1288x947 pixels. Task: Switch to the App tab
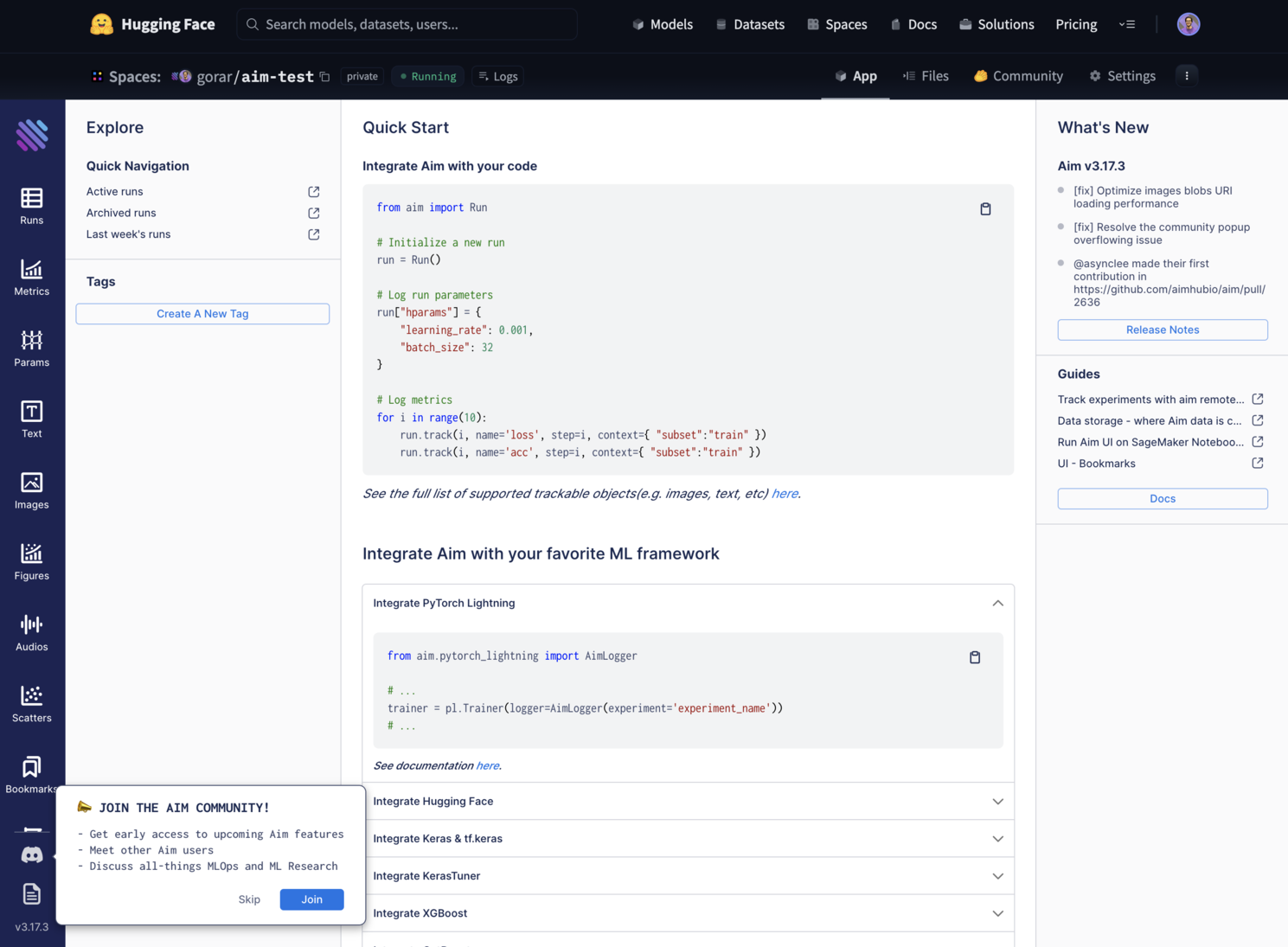click(855, 76)
